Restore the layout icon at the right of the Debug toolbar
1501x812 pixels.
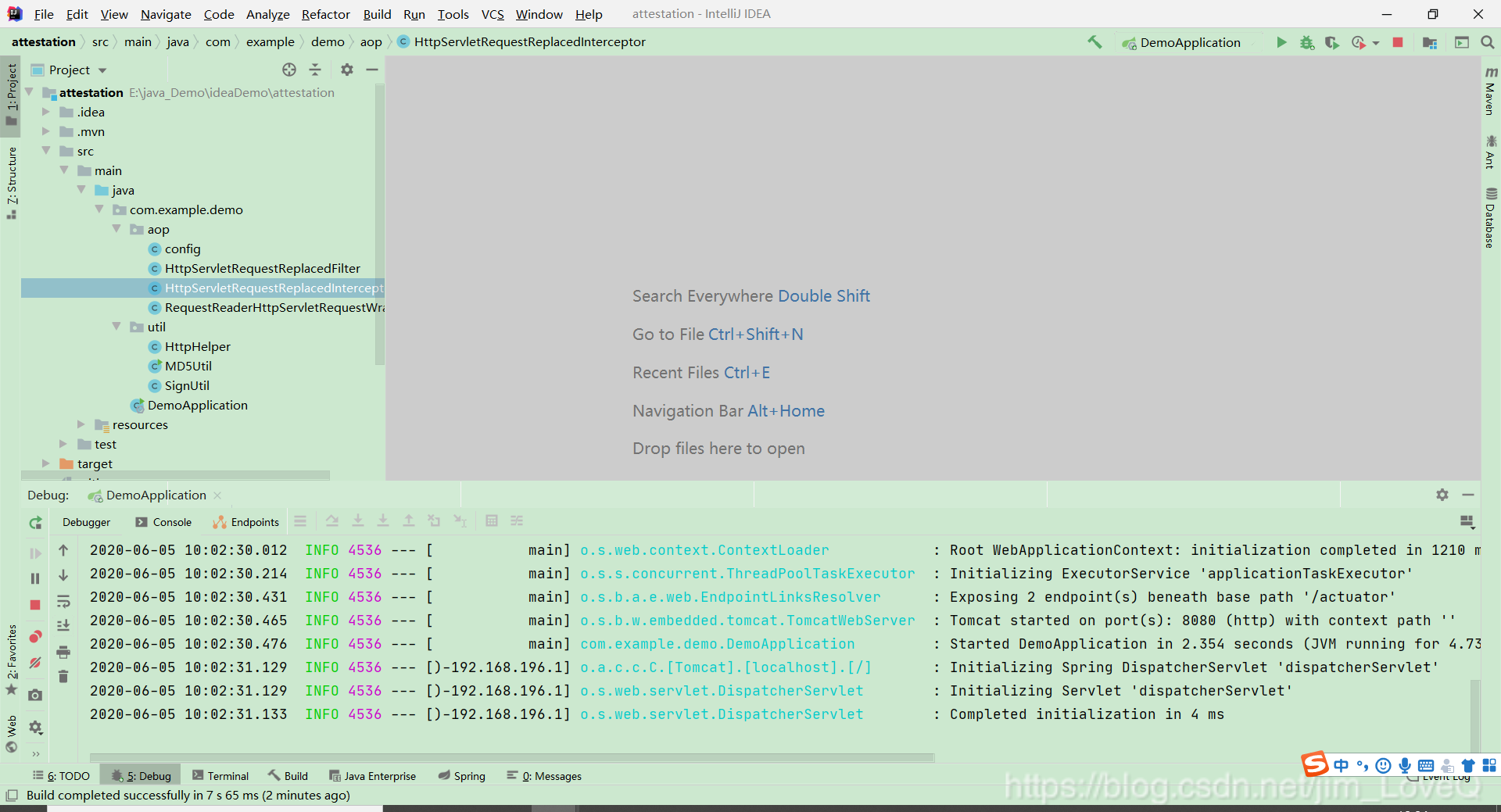tap(1467, 521)
